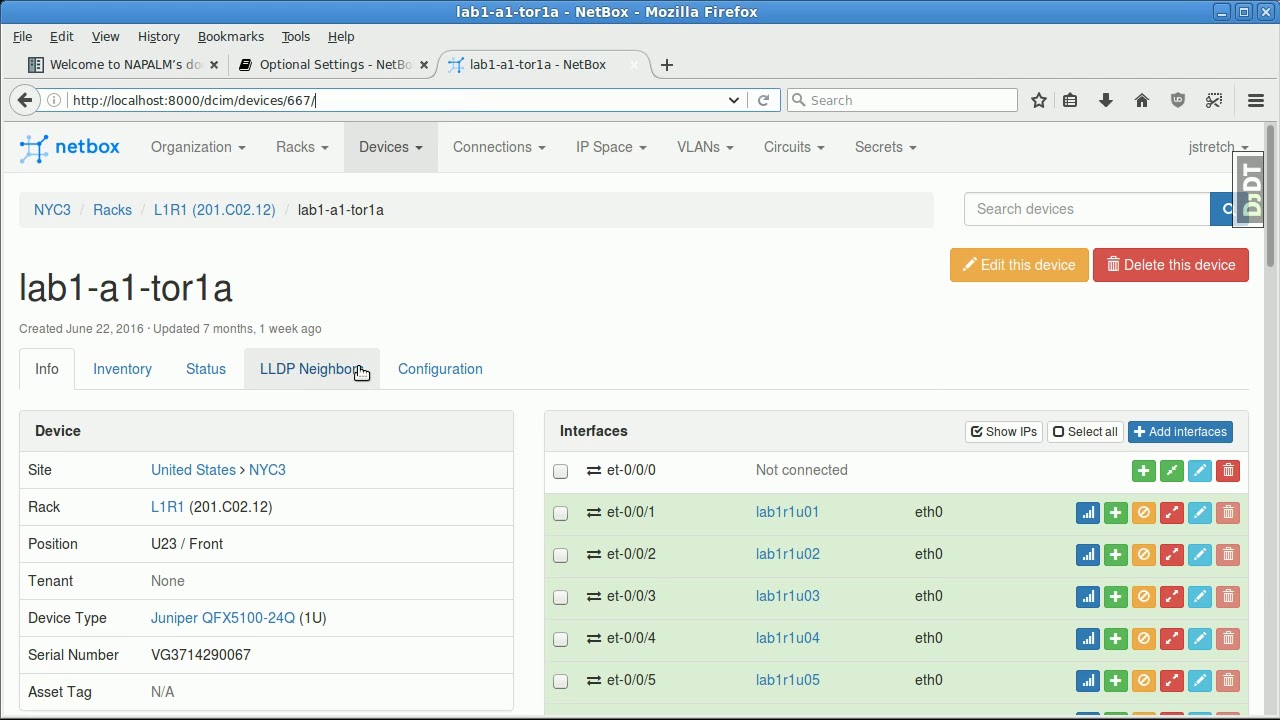
Task: Toggle Select all interfaces
Action: point(1085,432)
